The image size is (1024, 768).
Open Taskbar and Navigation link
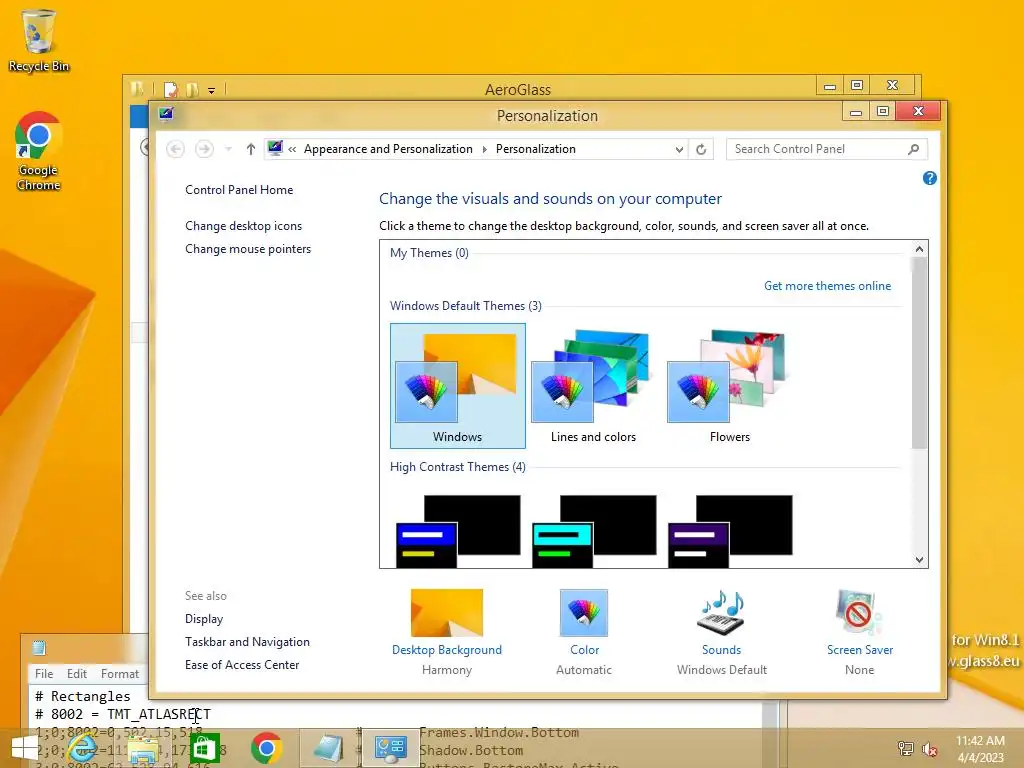tap(247, 642)
